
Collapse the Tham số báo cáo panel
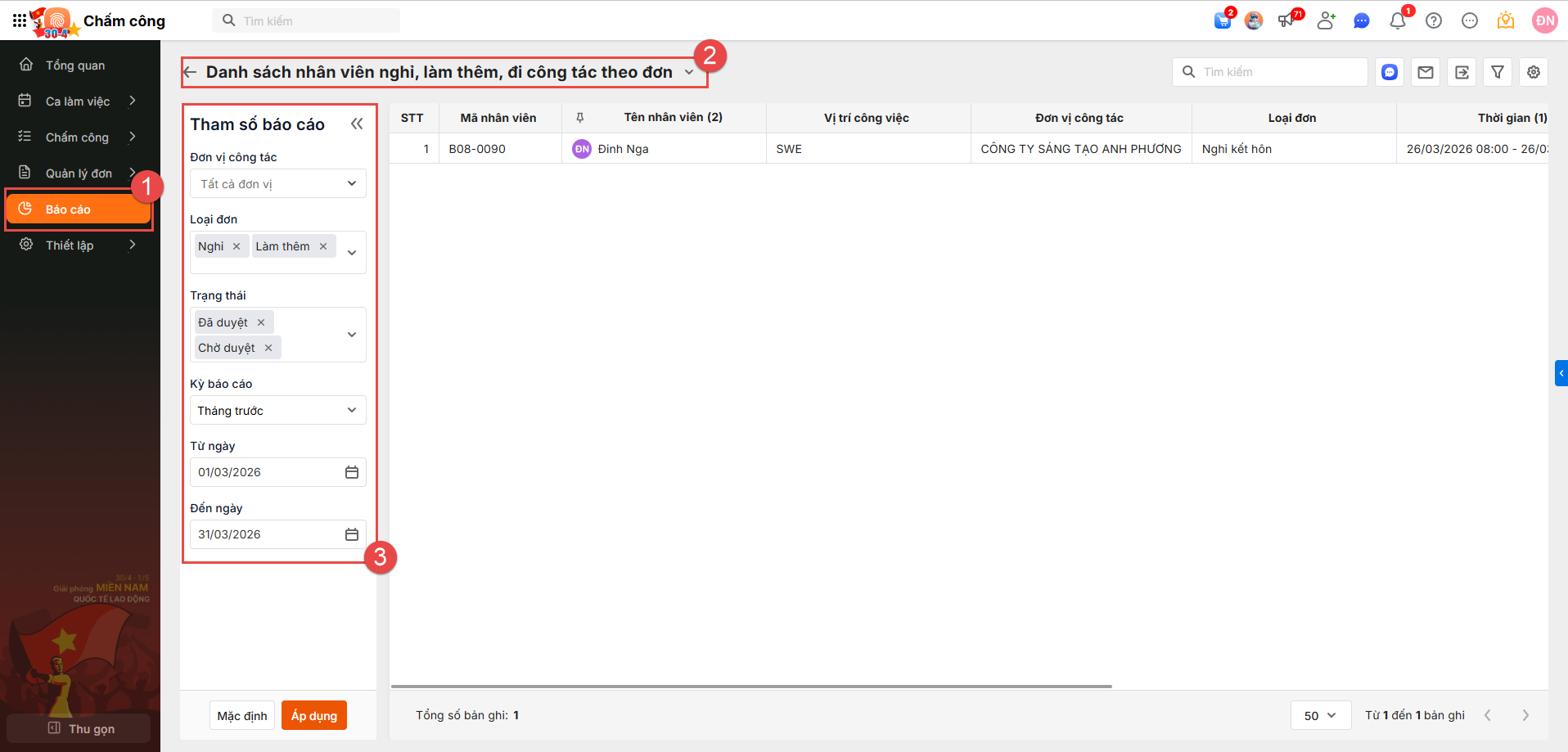(x=357, y=124)
